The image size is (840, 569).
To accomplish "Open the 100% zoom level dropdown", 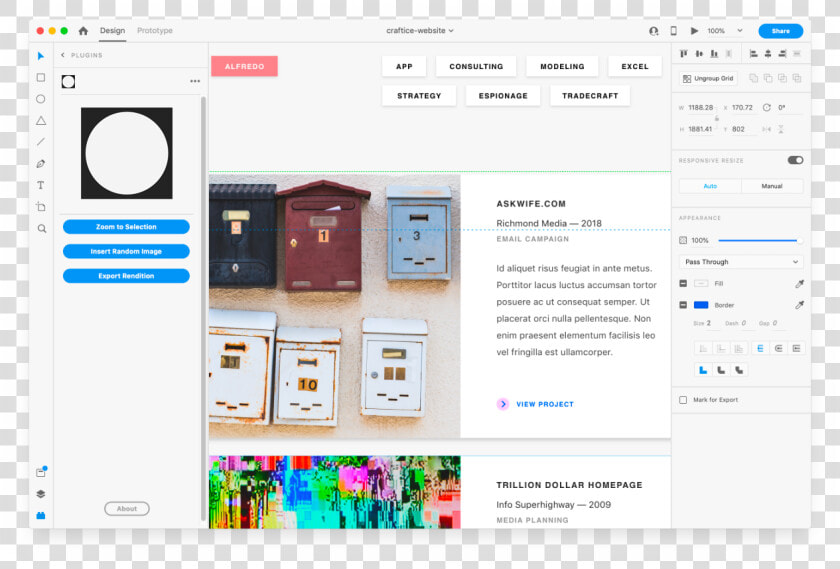I will pos(725,31).
